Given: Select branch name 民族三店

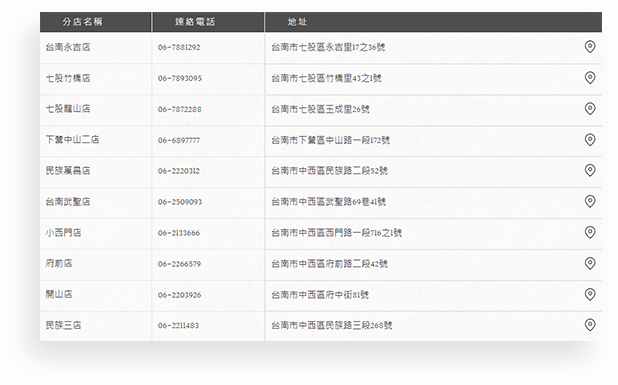Looking at the screenshot, I should [x=63, y=325].
